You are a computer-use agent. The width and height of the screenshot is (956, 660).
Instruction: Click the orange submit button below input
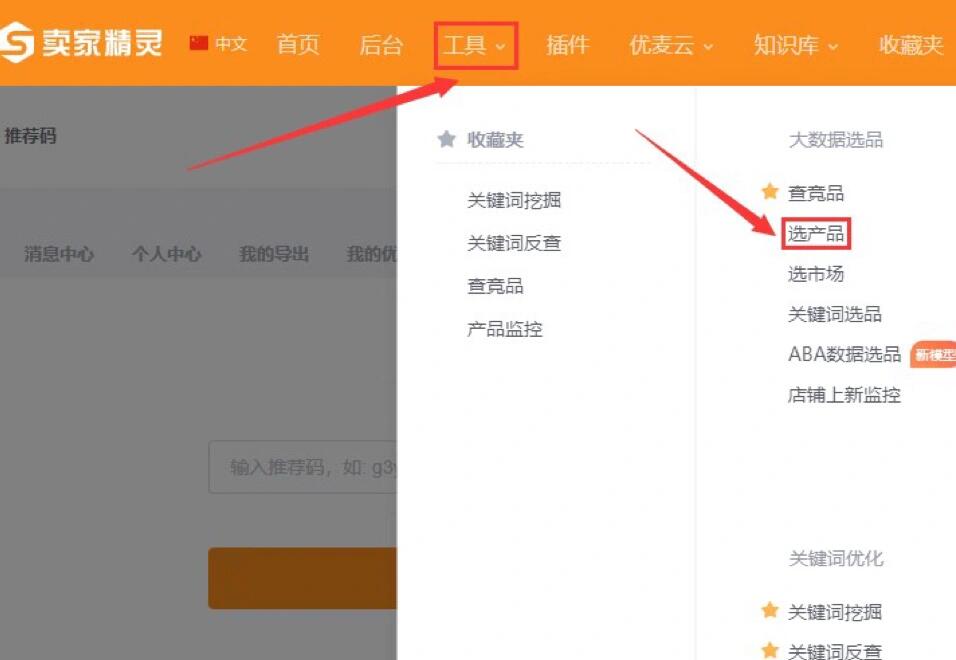pos(302,578)
